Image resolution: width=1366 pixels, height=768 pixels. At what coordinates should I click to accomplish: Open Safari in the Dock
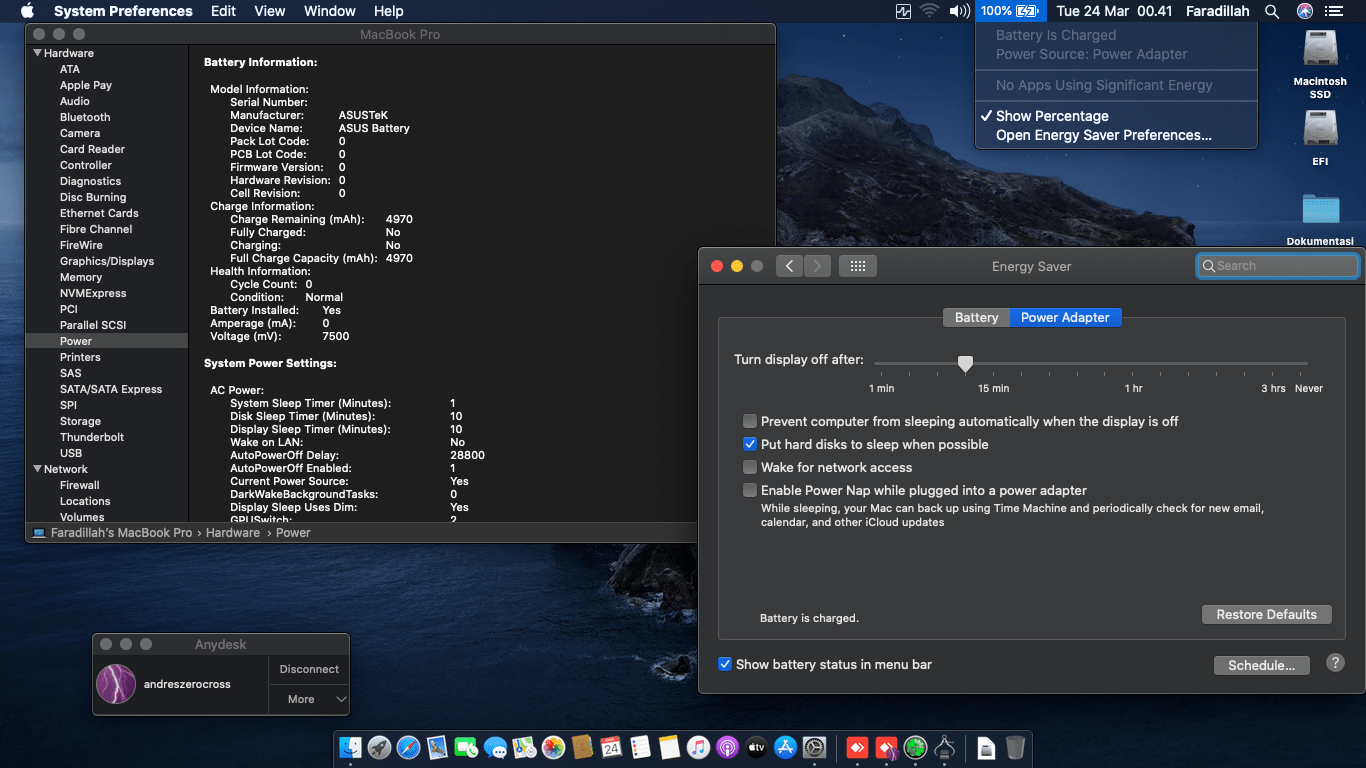tap(408, 747)
